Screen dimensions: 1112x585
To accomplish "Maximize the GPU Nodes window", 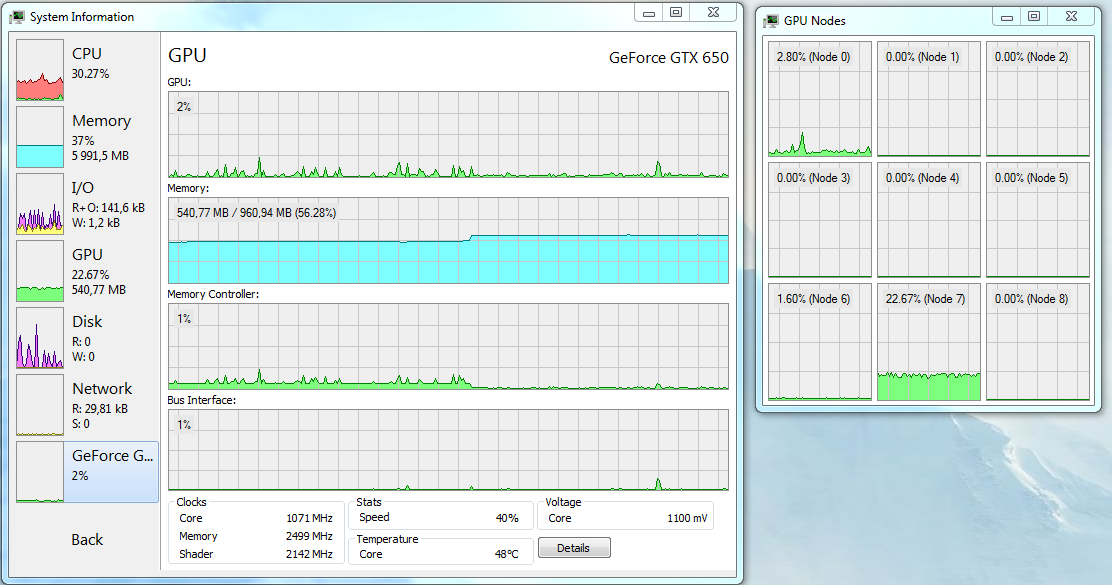I will pyautogui.click(x=1034, y=17).
